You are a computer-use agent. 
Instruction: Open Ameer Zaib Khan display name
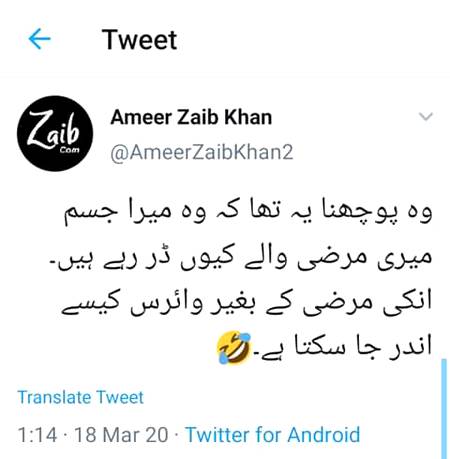pos(191,117)
